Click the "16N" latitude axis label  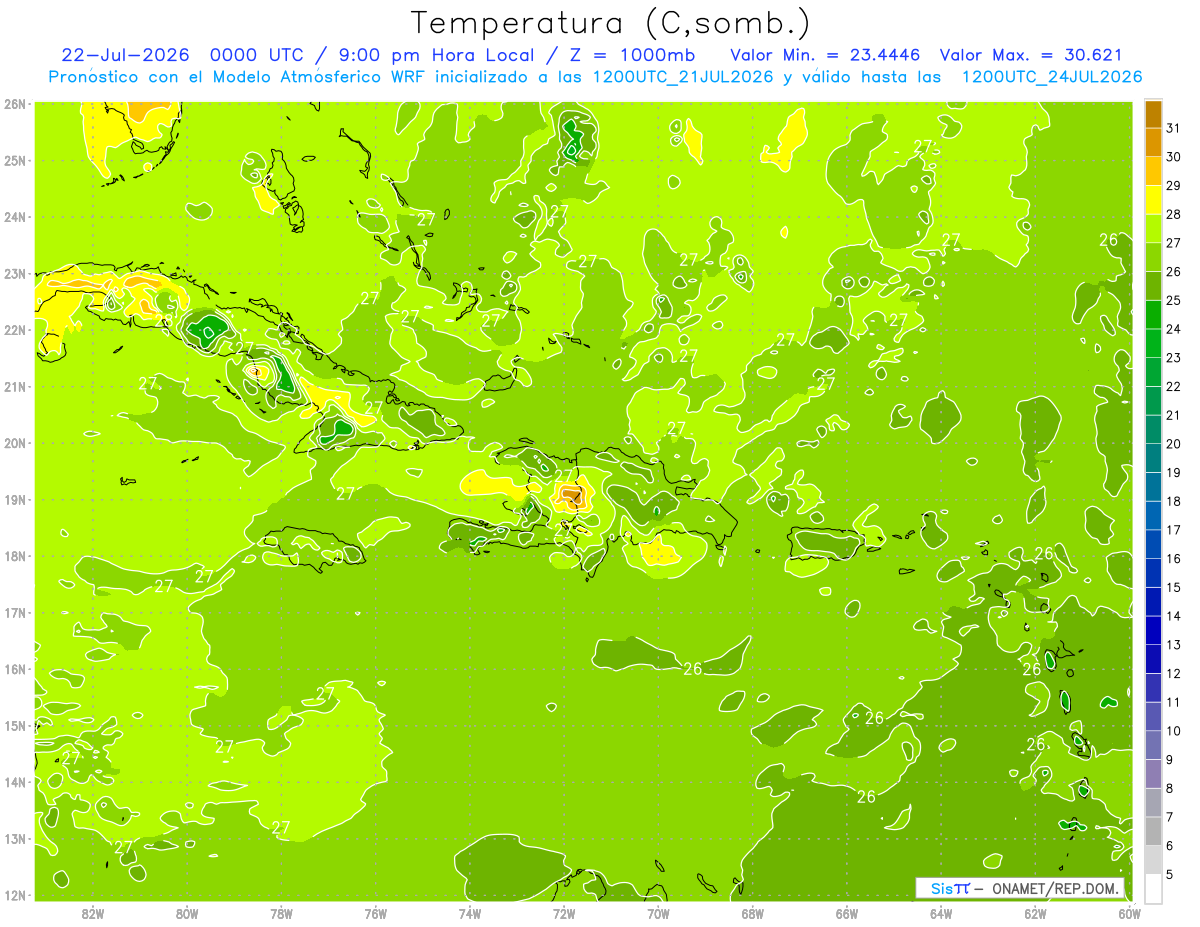pyautogui.click(x=14, y=669)
